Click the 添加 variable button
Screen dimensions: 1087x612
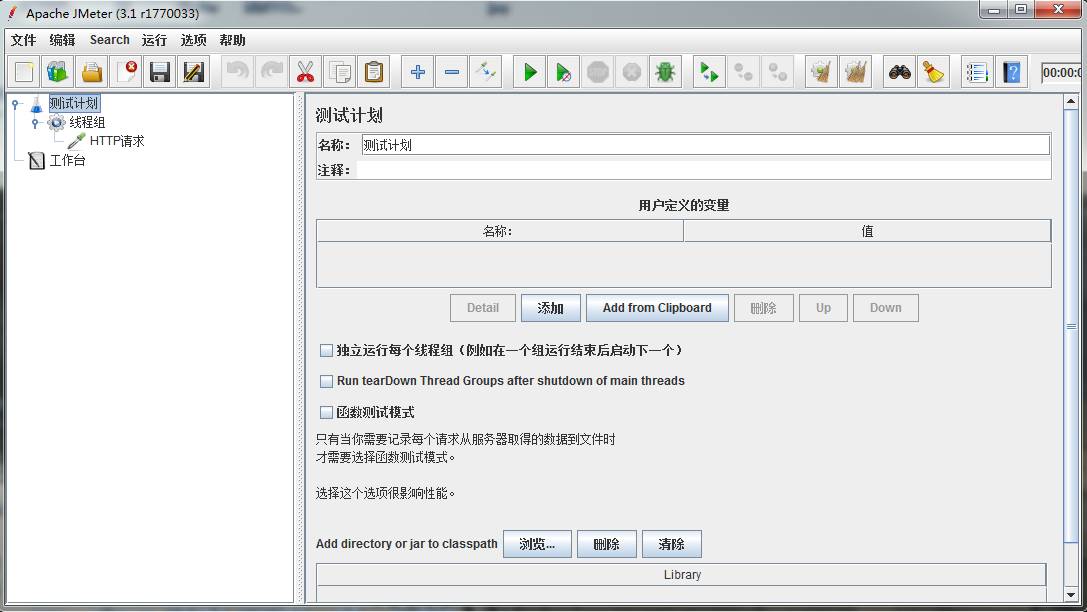550,308
